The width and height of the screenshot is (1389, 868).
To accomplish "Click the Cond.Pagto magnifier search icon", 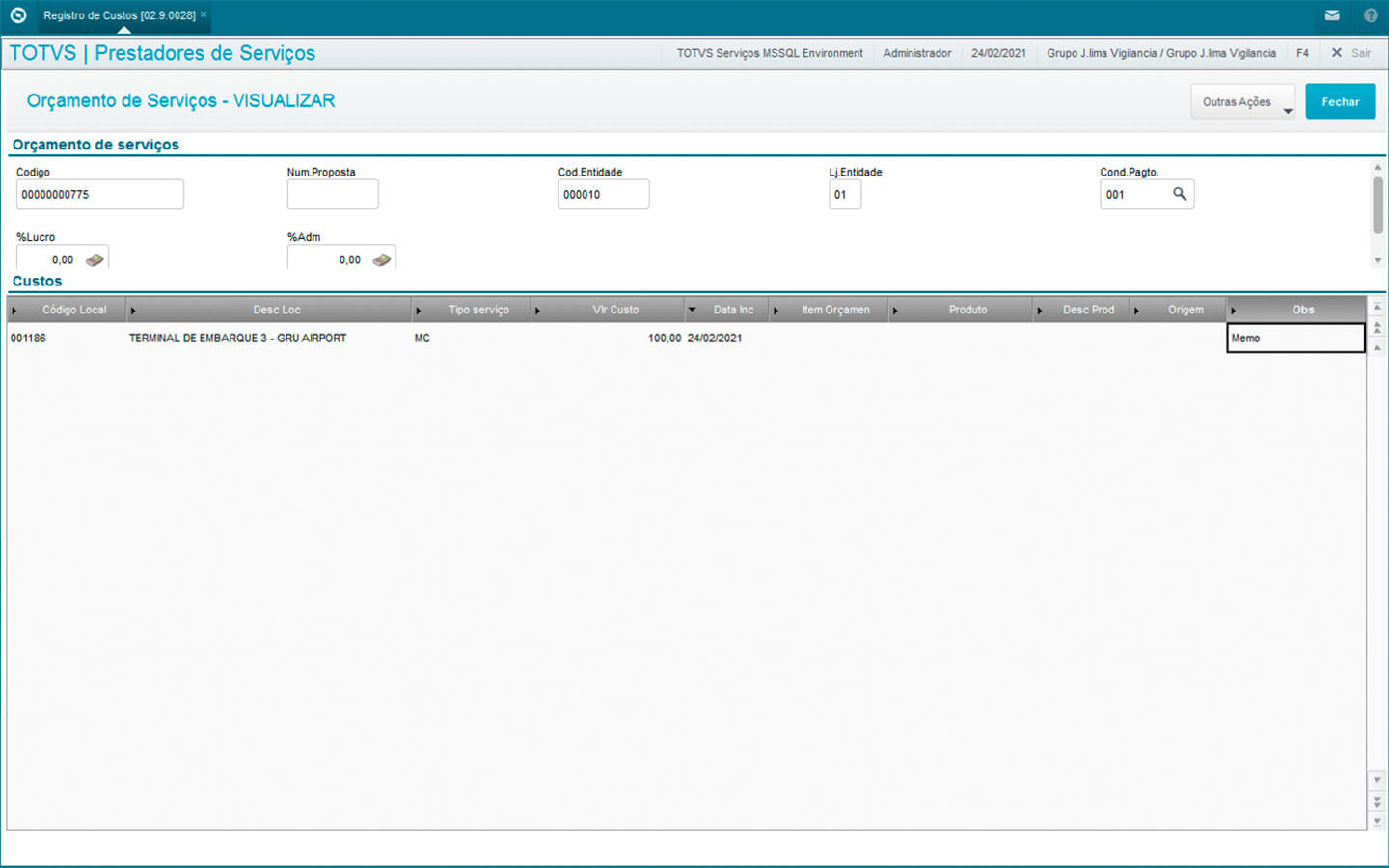I will click(1180, 194).
